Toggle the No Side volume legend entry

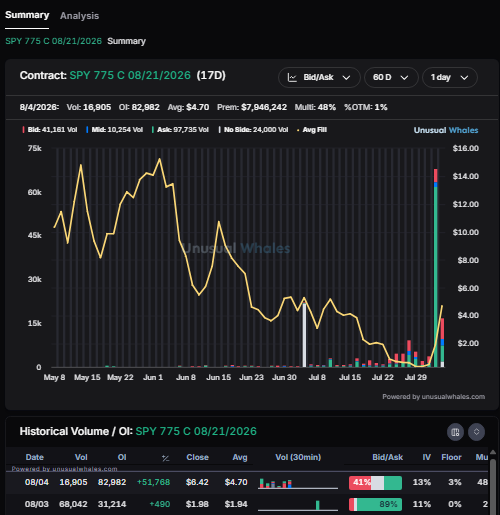pos(253,130)
